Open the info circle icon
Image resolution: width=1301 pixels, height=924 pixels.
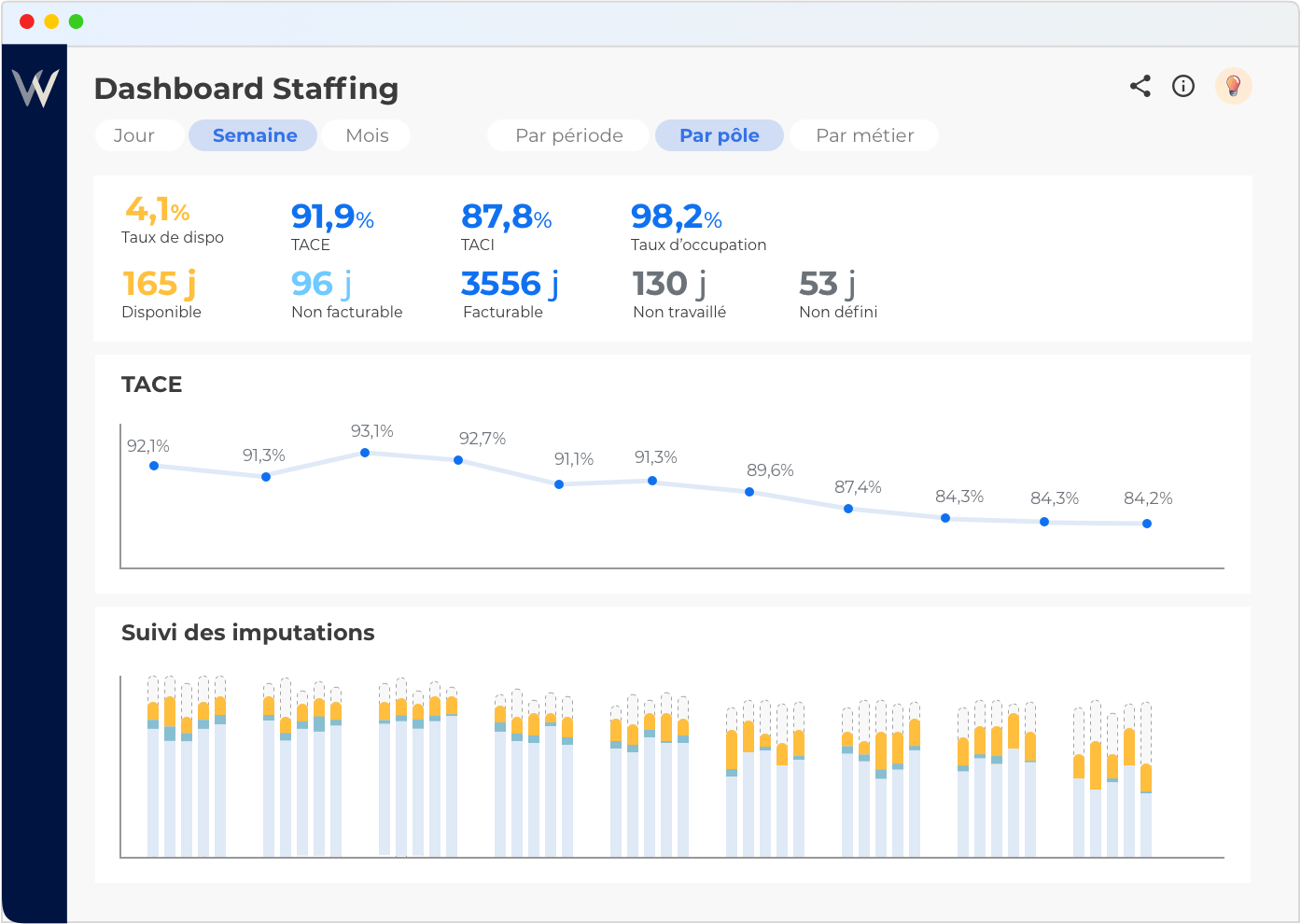[1183, 86]
